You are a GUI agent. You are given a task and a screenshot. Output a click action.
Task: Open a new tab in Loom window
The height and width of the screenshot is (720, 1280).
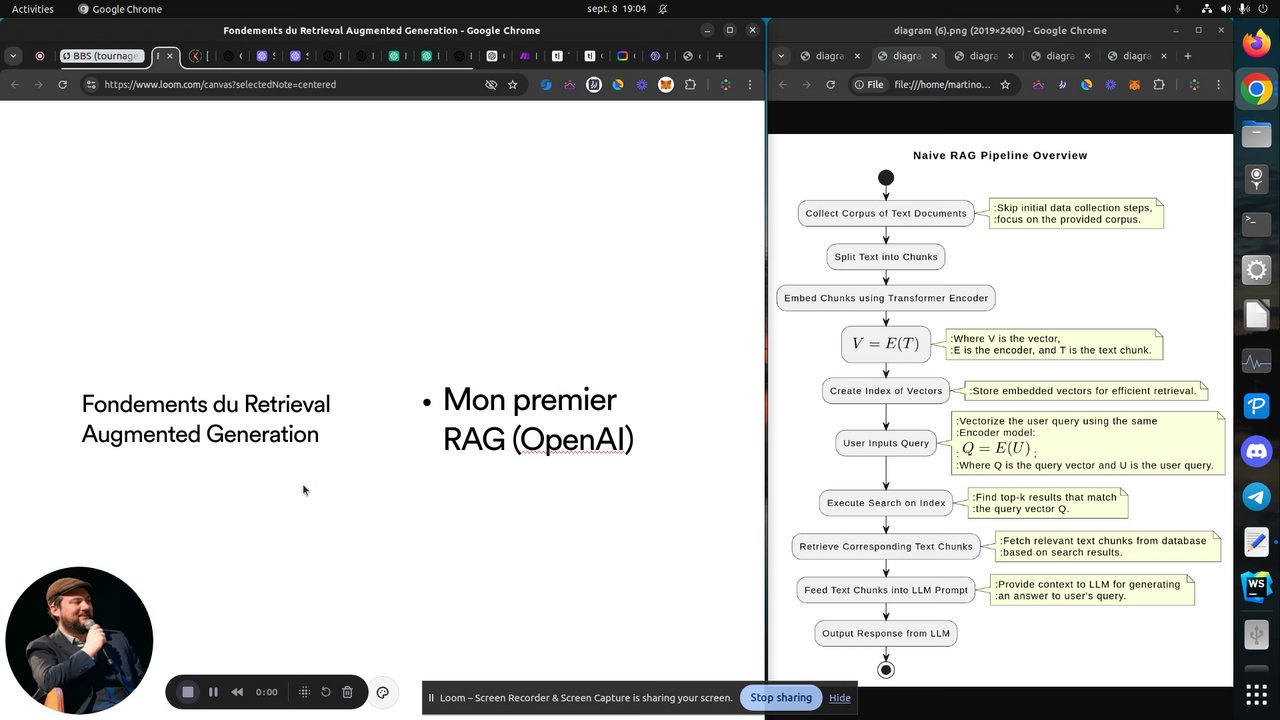[719, 56]
